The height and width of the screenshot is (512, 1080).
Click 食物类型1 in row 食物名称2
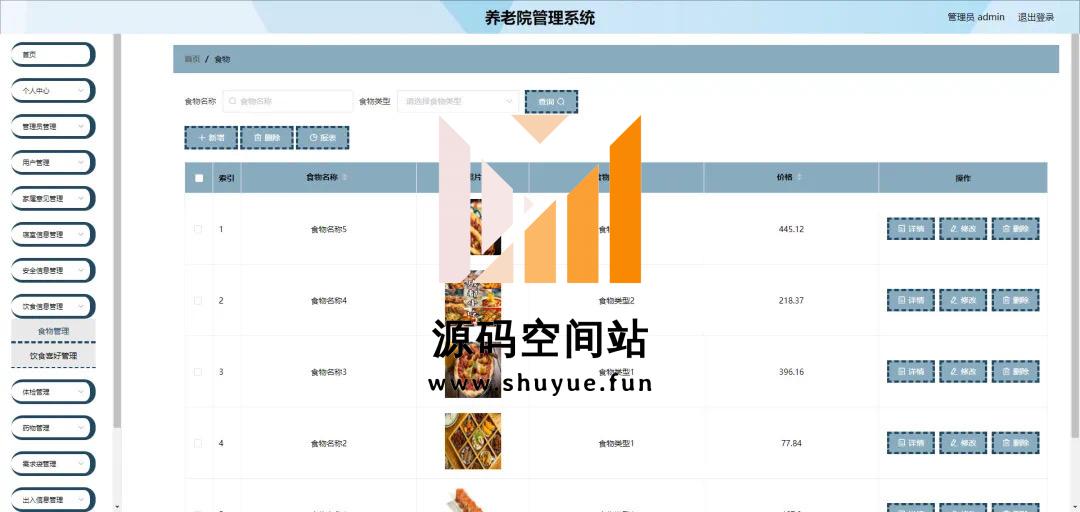click(616, 443)
